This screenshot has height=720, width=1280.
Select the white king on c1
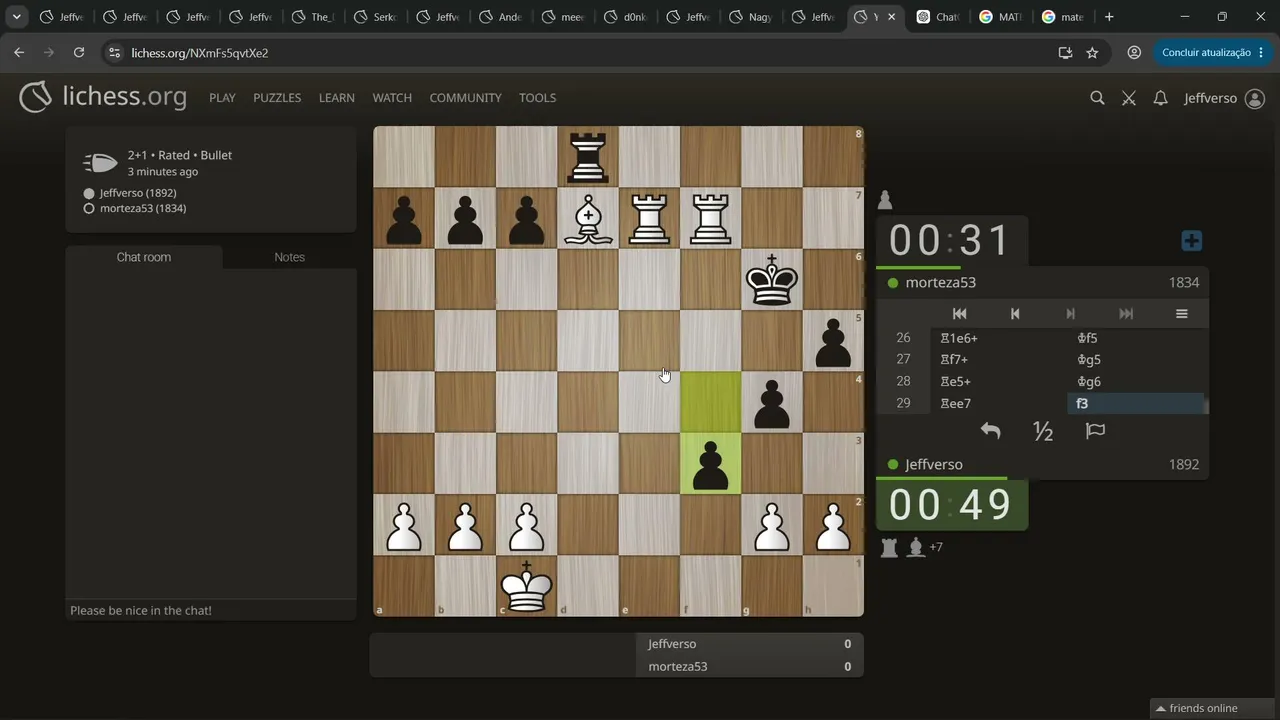click(x=527, y=586)
